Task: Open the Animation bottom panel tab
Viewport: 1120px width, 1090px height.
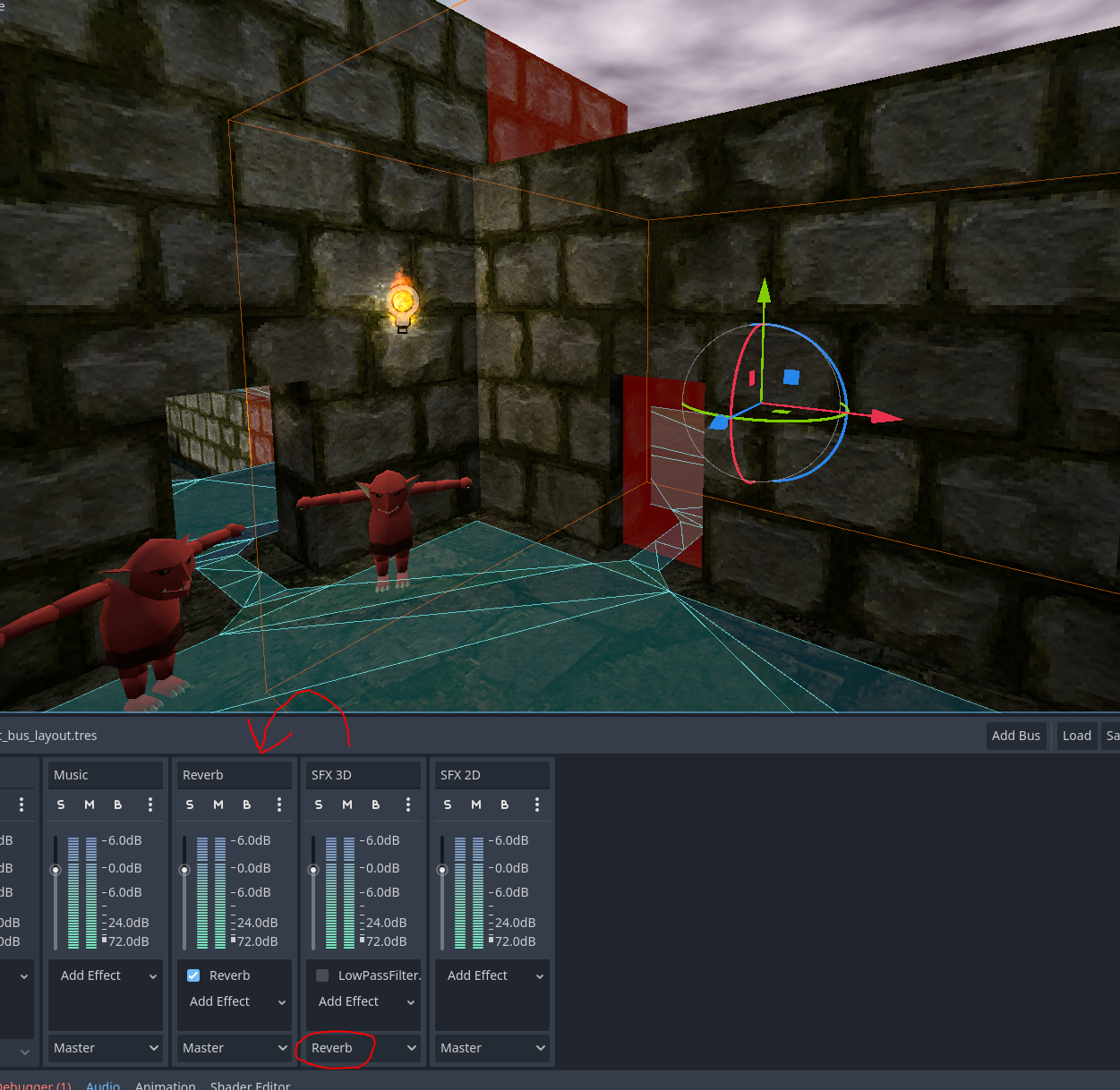Action: 166,1085
